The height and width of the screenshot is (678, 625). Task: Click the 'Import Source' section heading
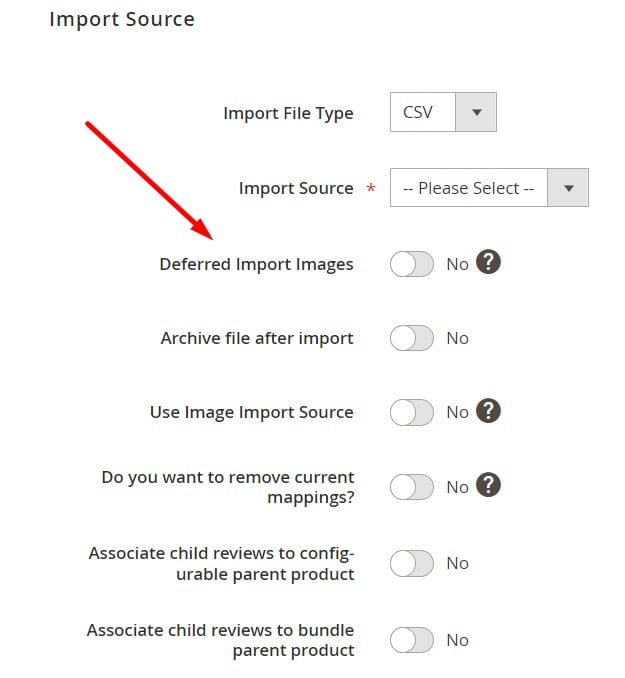pos(122,19)
